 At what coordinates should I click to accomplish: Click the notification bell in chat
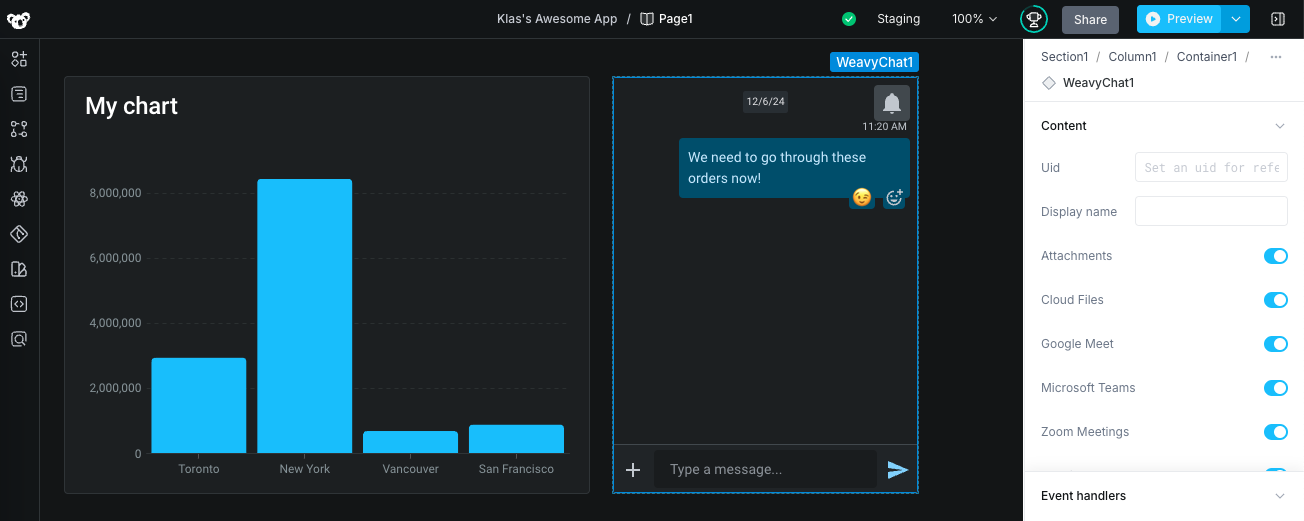(x=892, y=103)
